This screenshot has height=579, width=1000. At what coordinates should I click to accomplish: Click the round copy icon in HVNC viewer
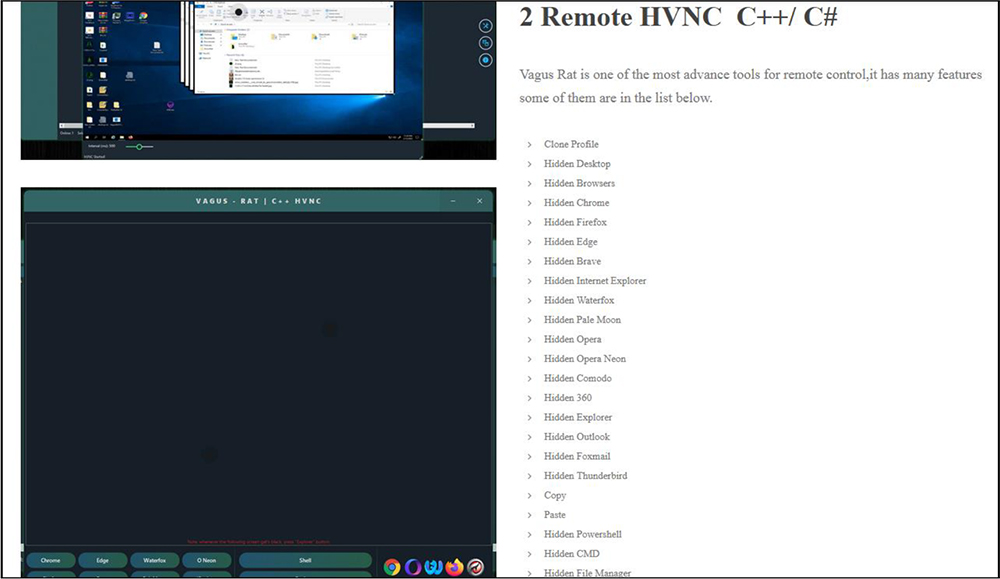coord(485,43)
